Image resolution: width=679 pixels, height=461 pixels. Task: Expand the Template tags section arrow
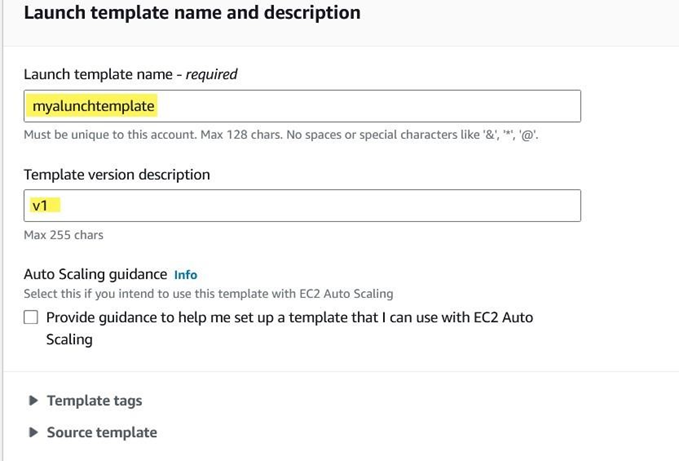point(34,401)
